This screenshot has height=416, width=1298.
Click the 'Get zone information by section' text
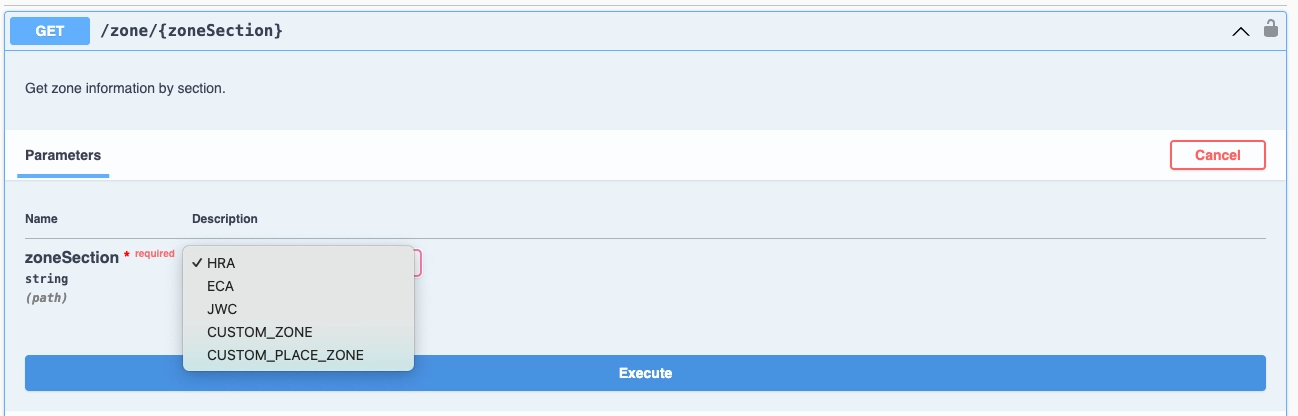point(125,88)
